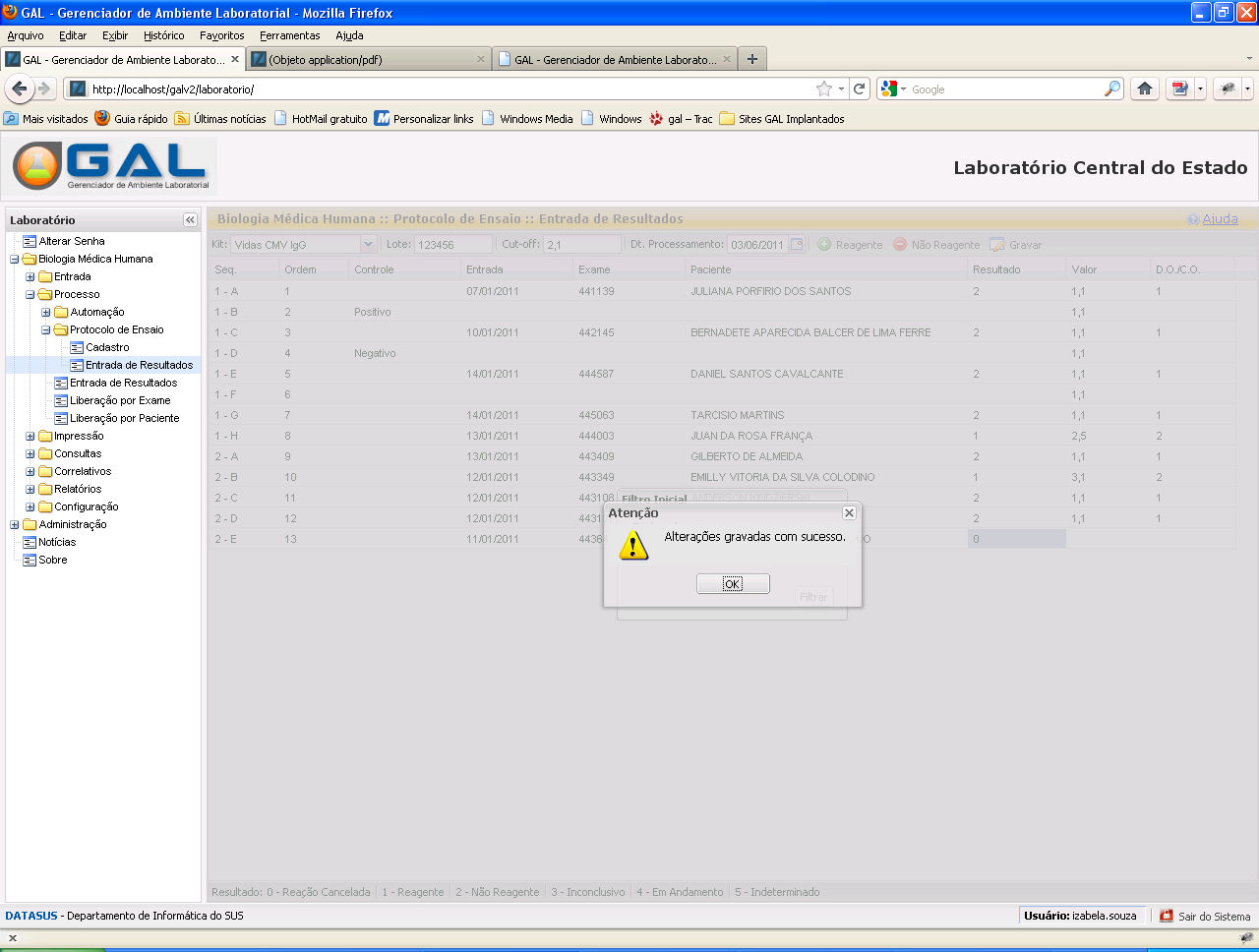Reload the page
Screen dimensions: 1259x952
tap(860, 89)
